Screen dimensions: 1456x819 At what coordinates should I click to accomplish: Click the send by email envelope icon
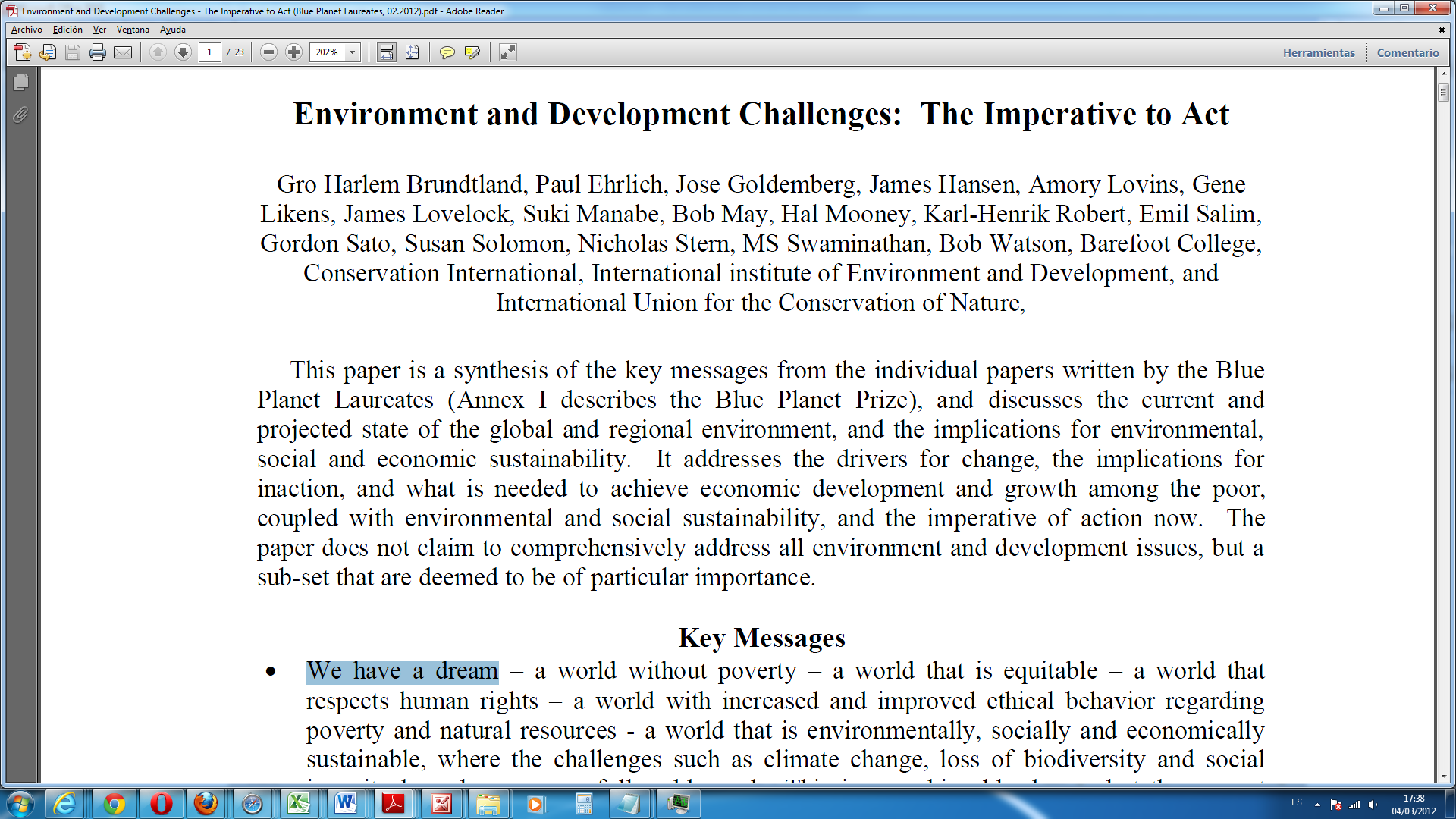(x=123, y=52)
